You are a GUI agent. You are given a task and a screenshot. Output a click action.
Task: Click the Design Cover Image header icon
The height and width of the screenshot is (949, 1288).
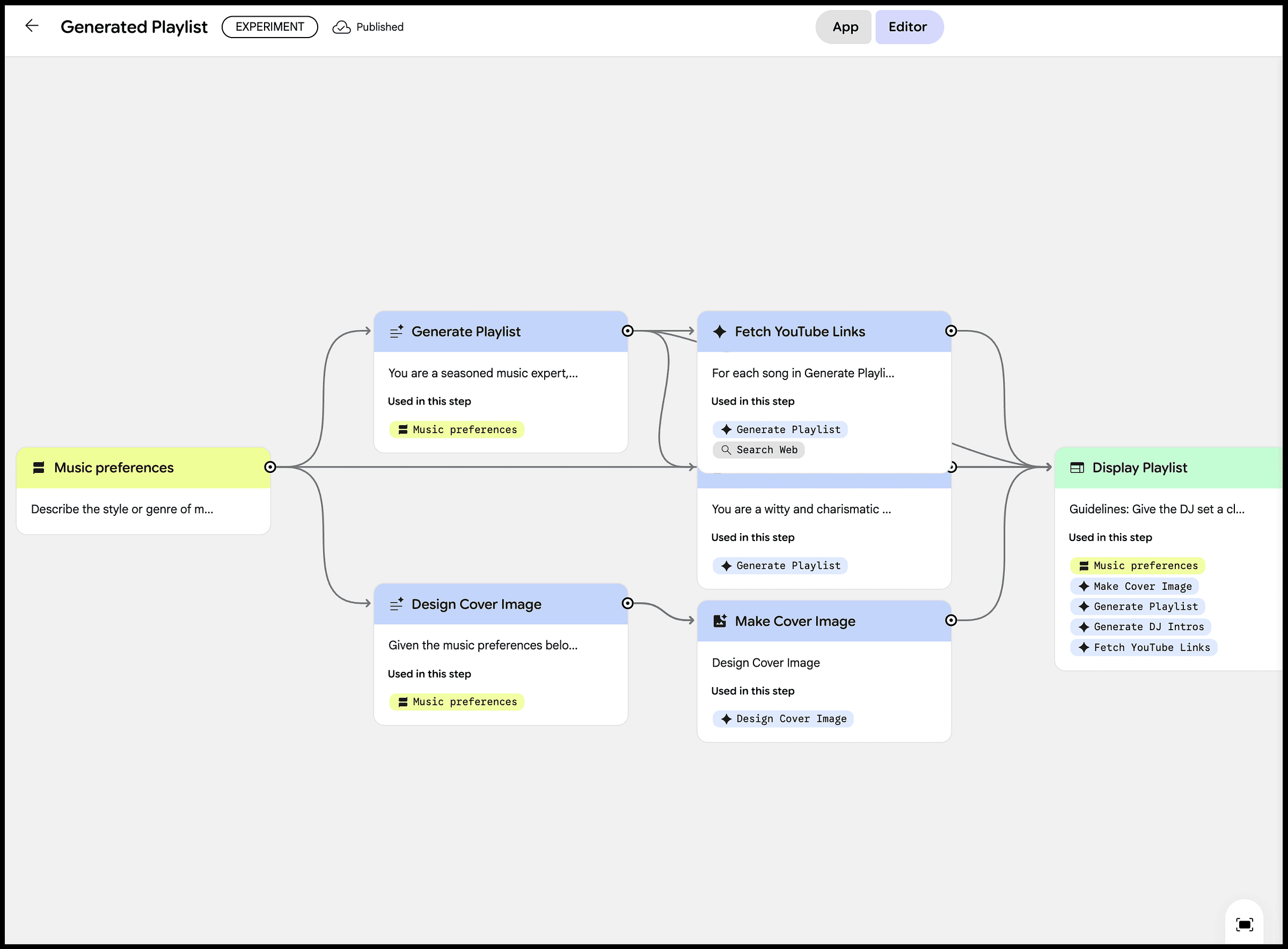[396, 604]
